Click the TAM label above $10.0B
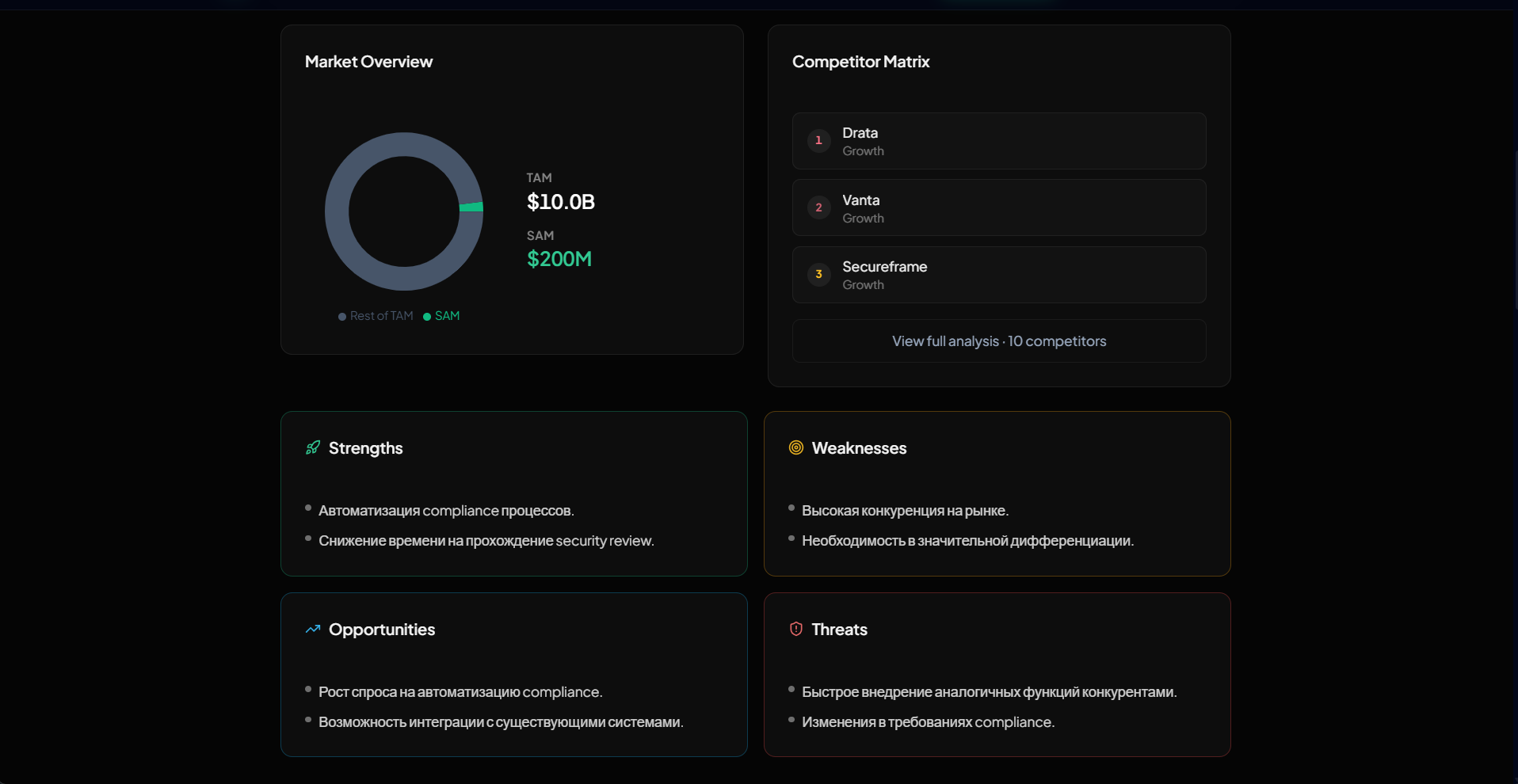The image size is (1518, 784). [x=539, y=178]
